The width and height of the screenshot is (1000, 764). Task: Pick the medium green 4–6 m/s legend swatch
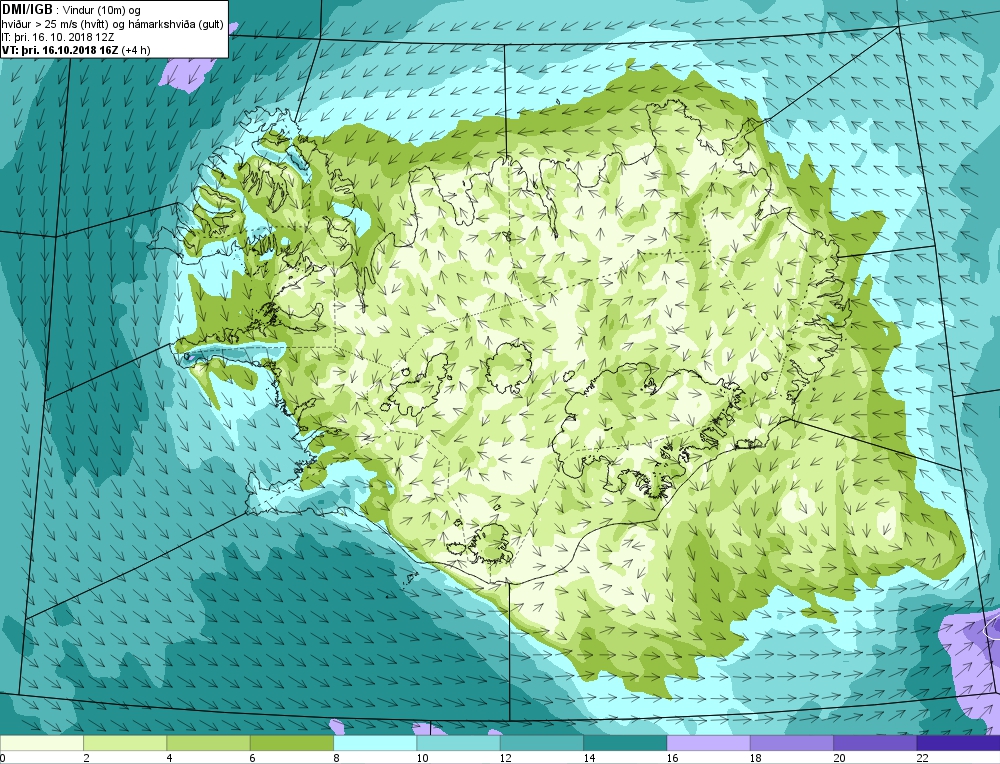click(209, 743)
